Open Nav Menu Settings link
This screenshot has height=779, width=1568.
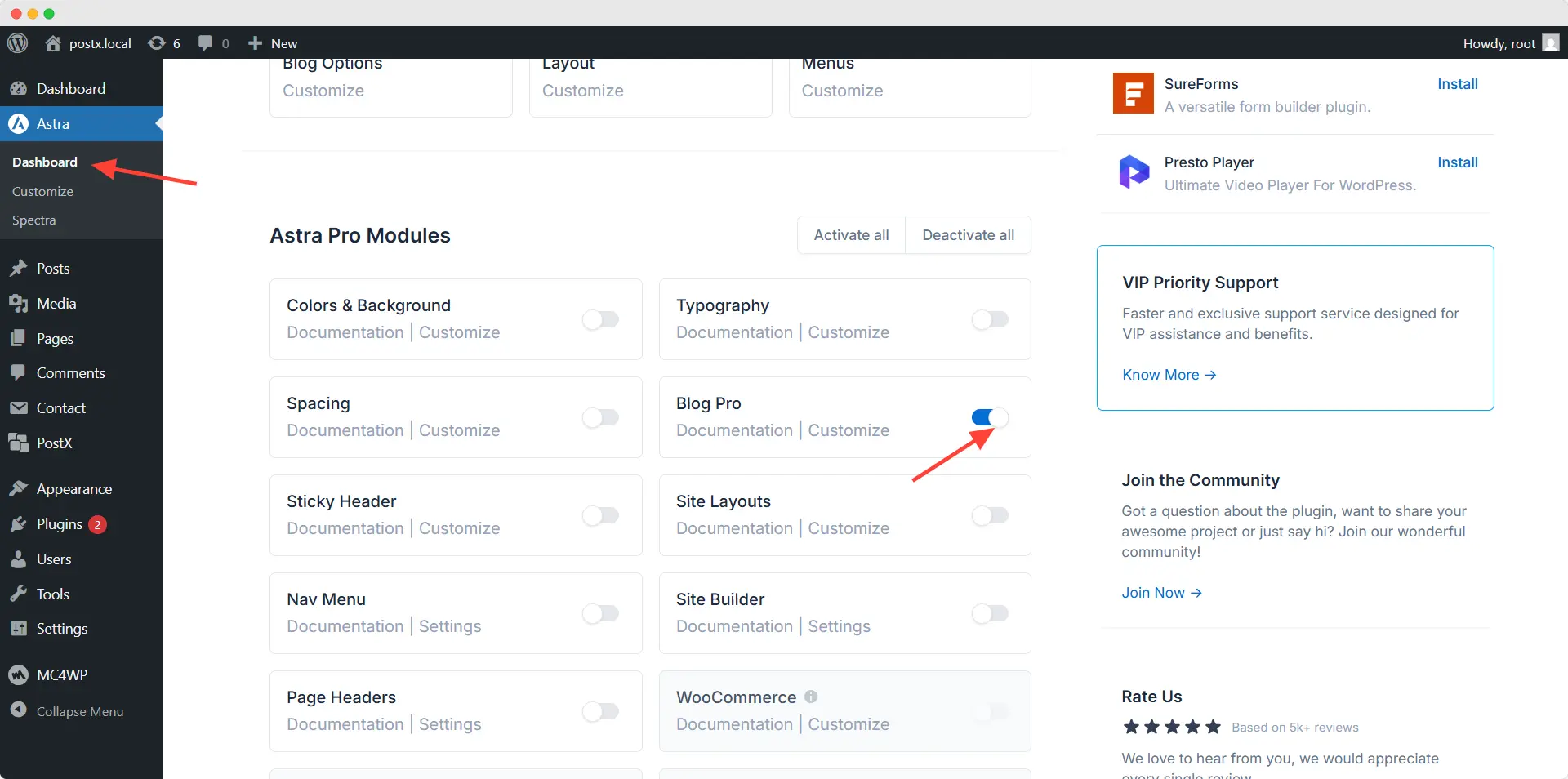click(450, 626)
